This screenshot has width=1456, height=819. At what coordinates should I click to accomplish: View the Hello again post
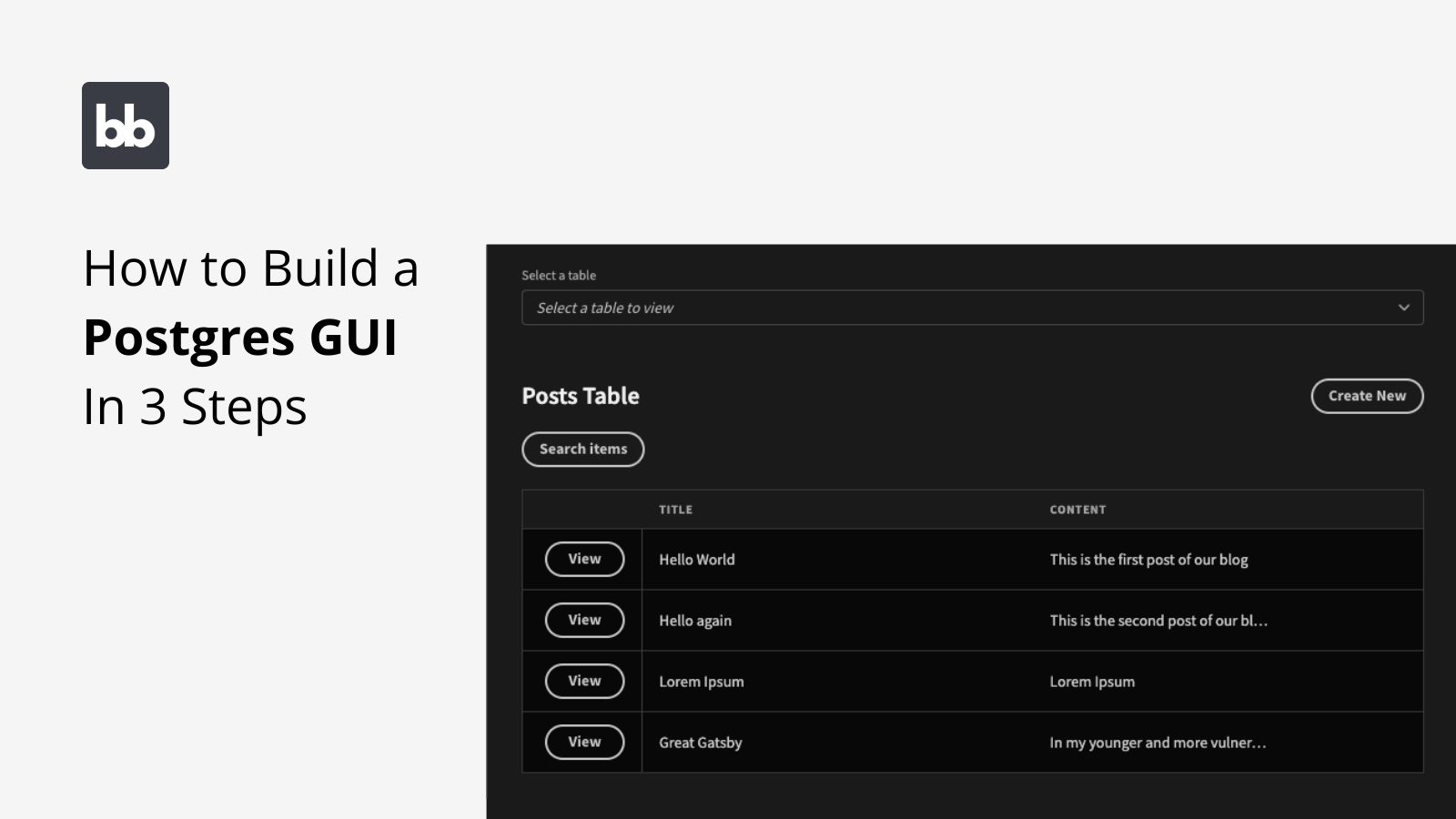tap(584, 620)
